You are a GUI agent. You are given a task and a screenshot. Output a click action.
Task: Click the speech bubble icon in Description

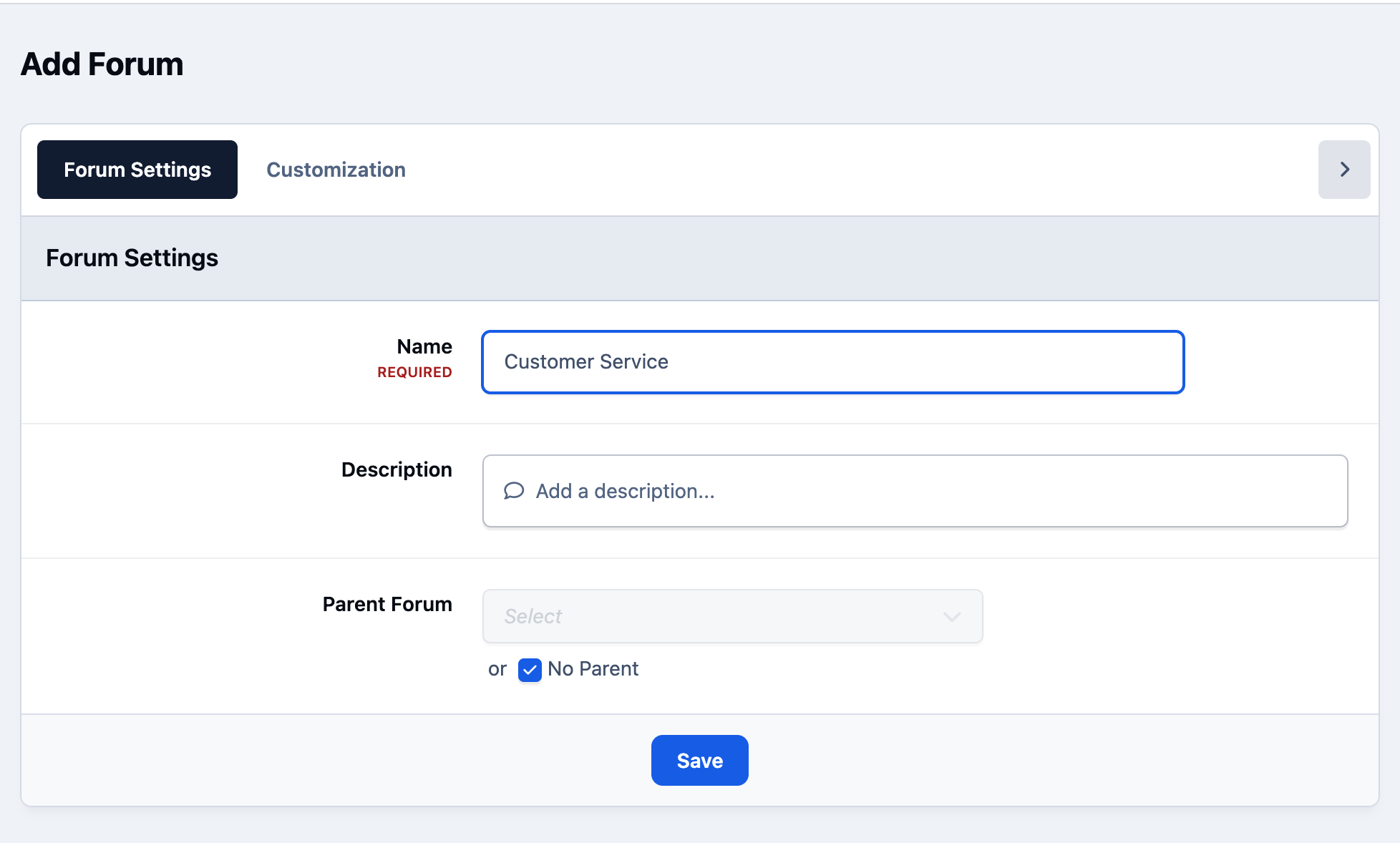tap(514, 491)
